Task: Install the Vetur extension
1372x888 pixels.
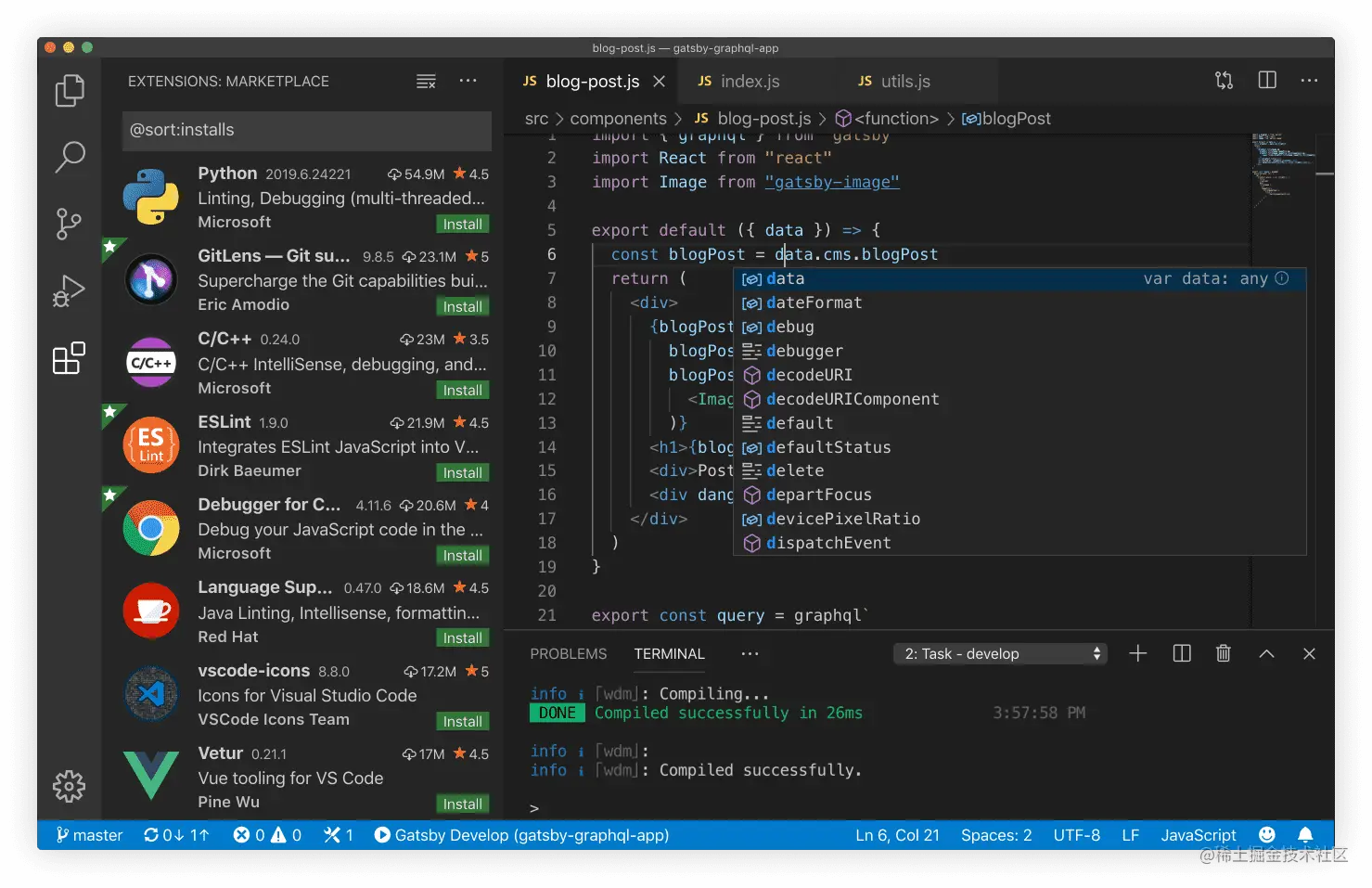Action: click(x=462, y=804)
